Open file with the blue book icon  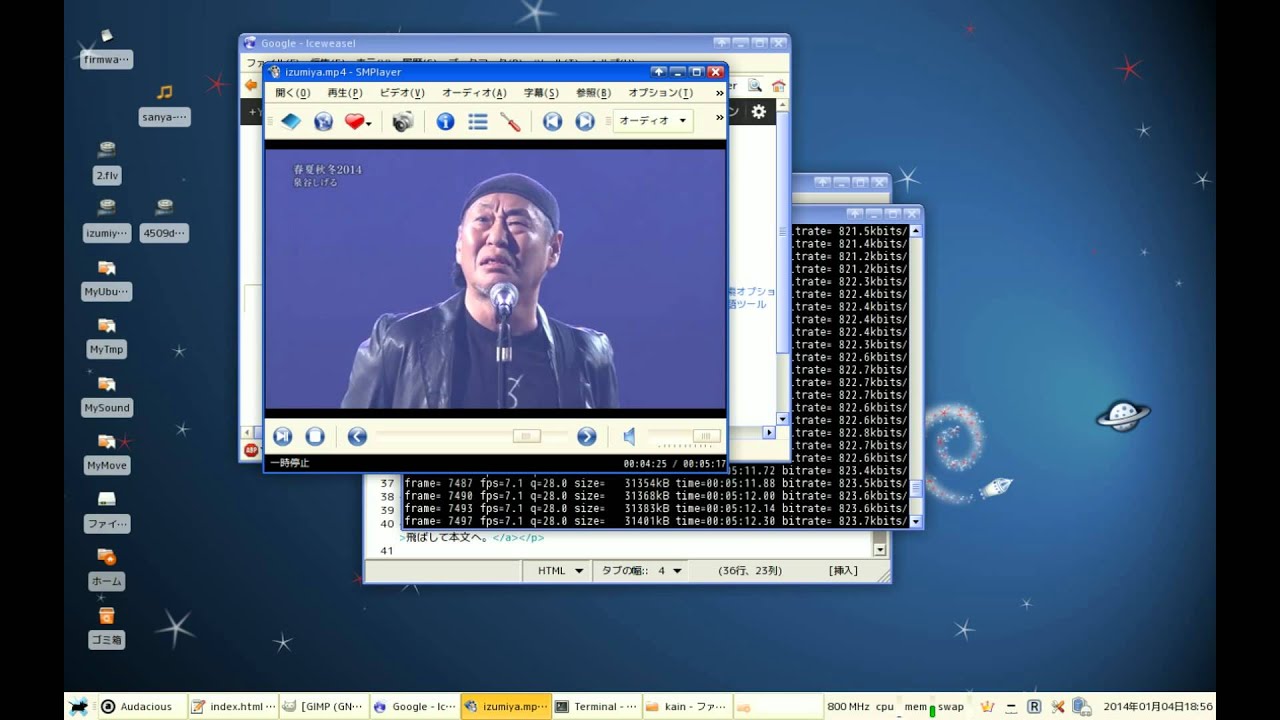tap(290, 121)
